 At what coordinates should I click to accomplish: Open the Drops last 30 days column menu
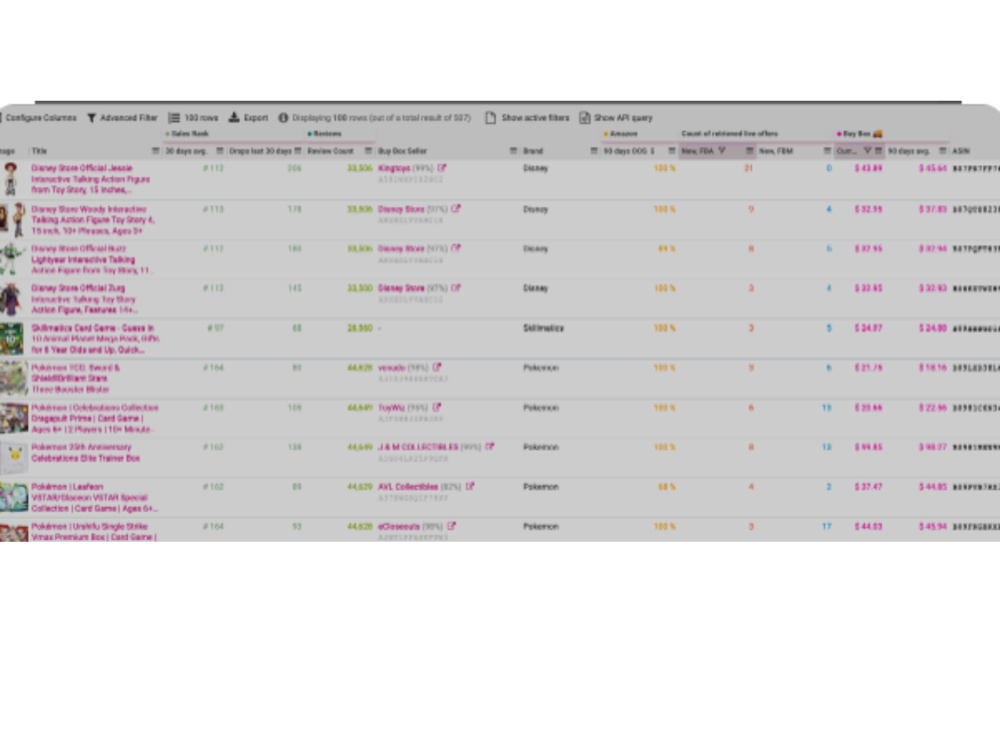(x=298, y=151)
